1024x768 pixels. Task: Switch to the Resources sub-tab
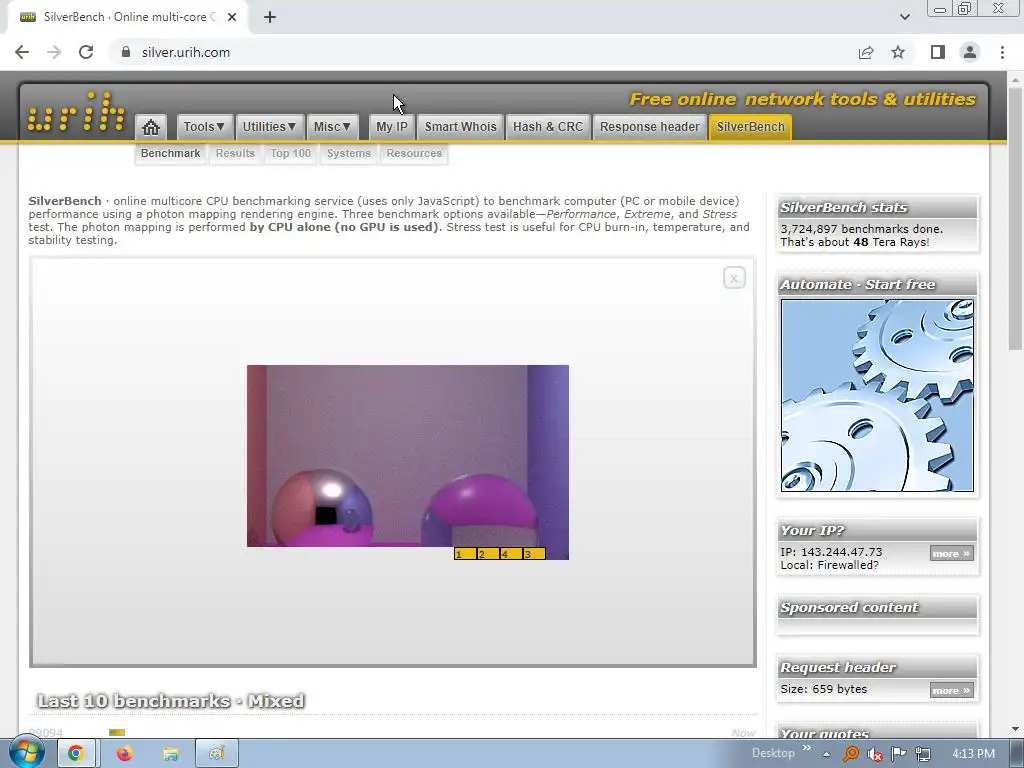[414, 153]
